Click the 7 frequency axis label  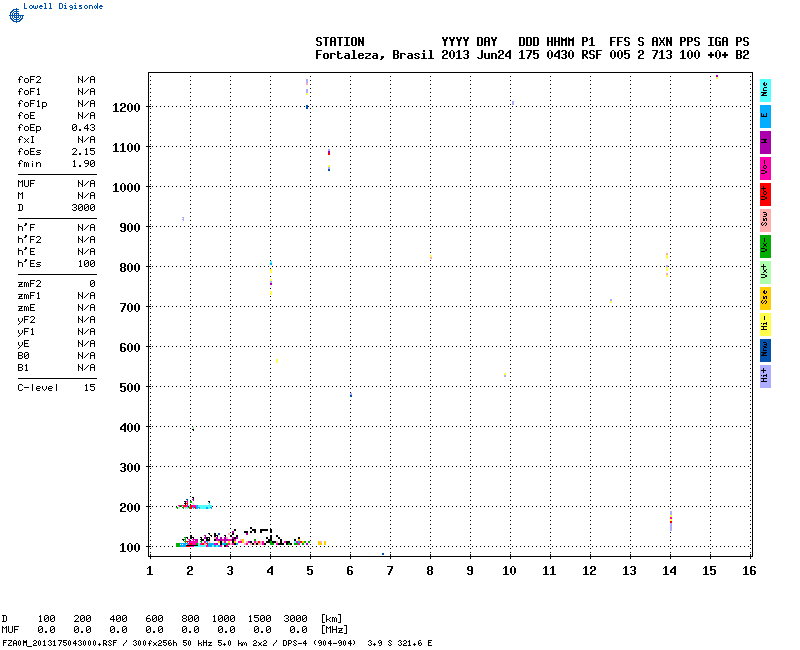click(x=390, y=571)
